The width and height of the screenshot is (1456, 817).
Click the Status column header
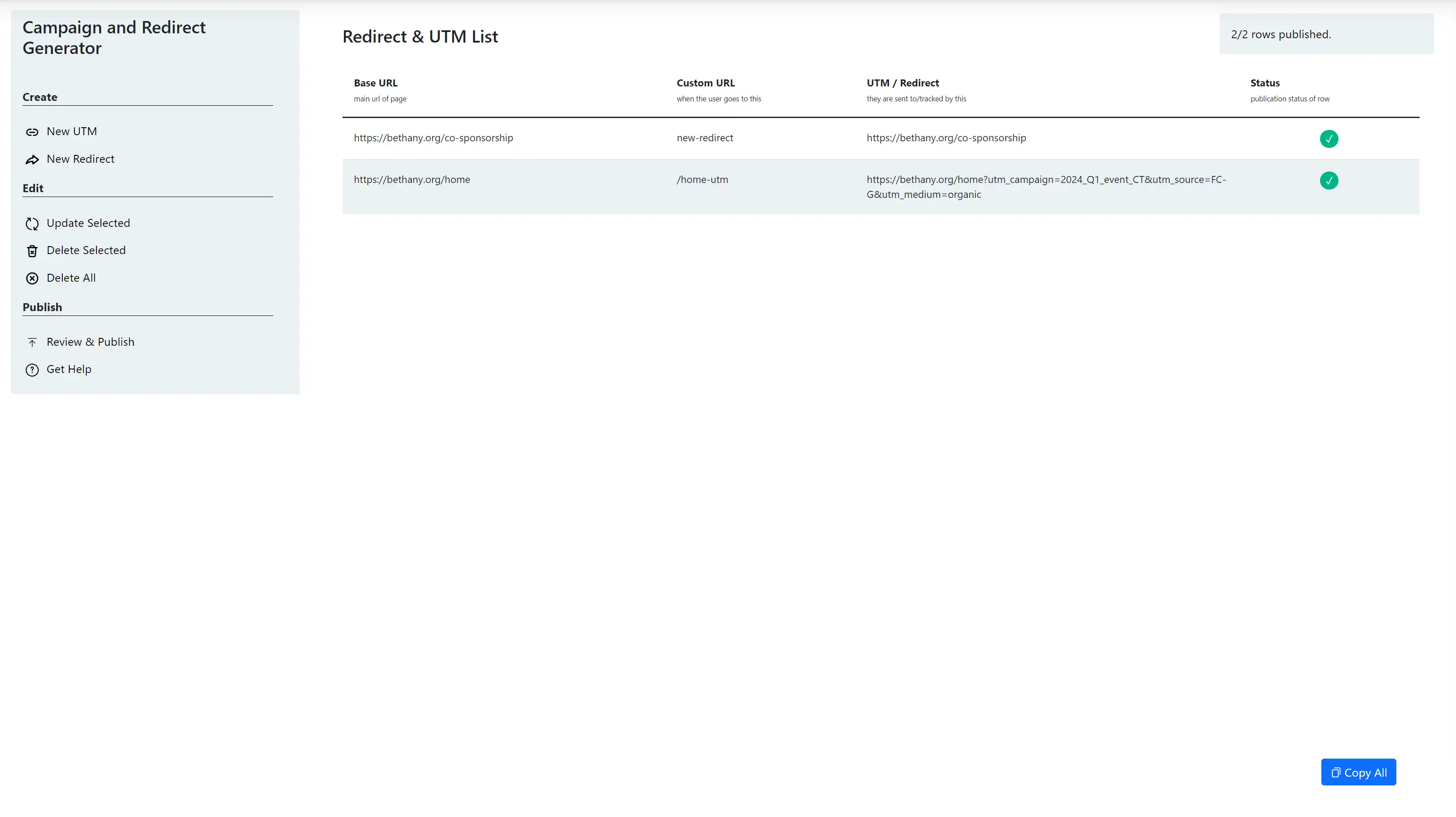coord(1265,82)
